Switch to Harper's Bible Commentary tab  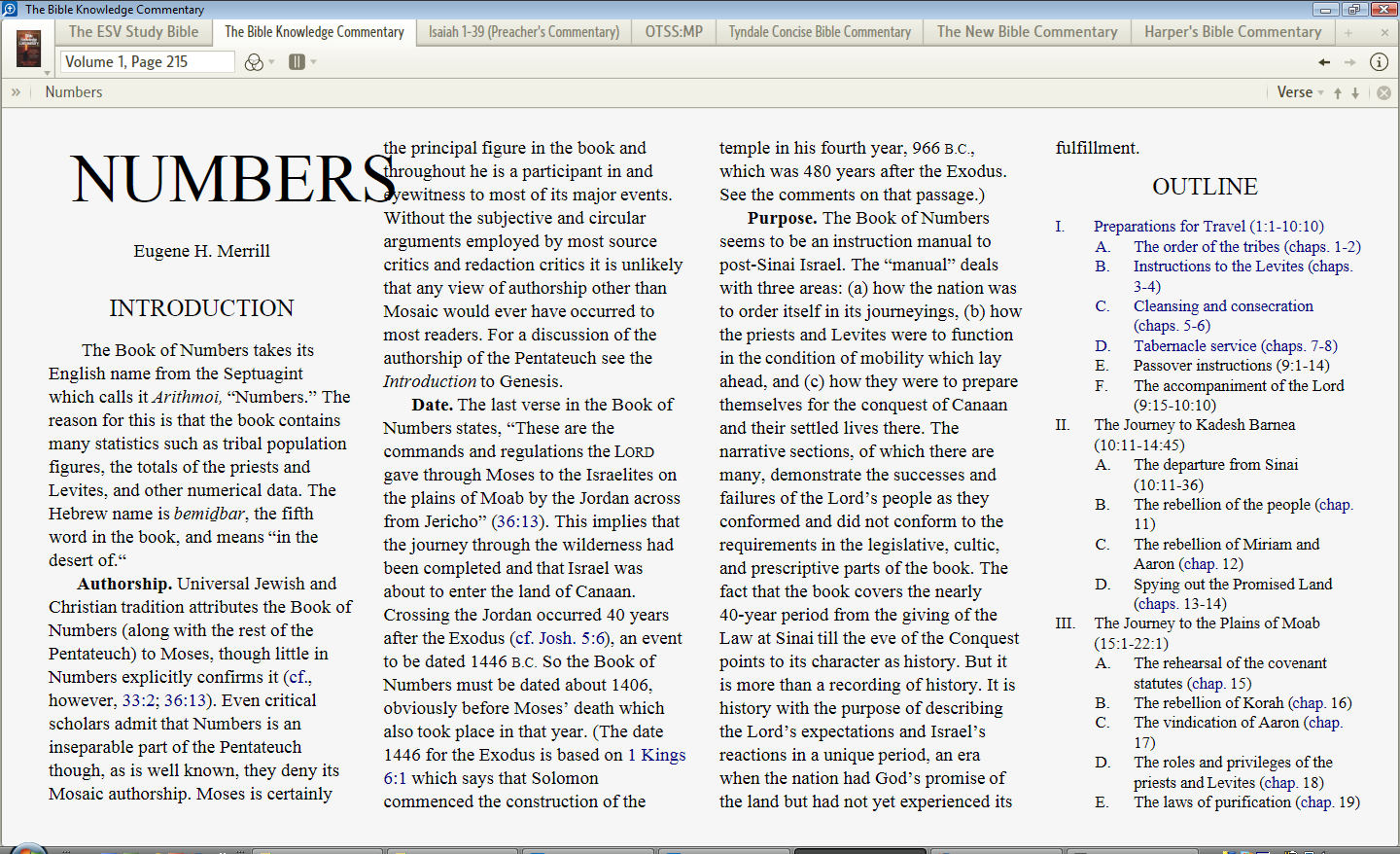tap(1233, 32)
